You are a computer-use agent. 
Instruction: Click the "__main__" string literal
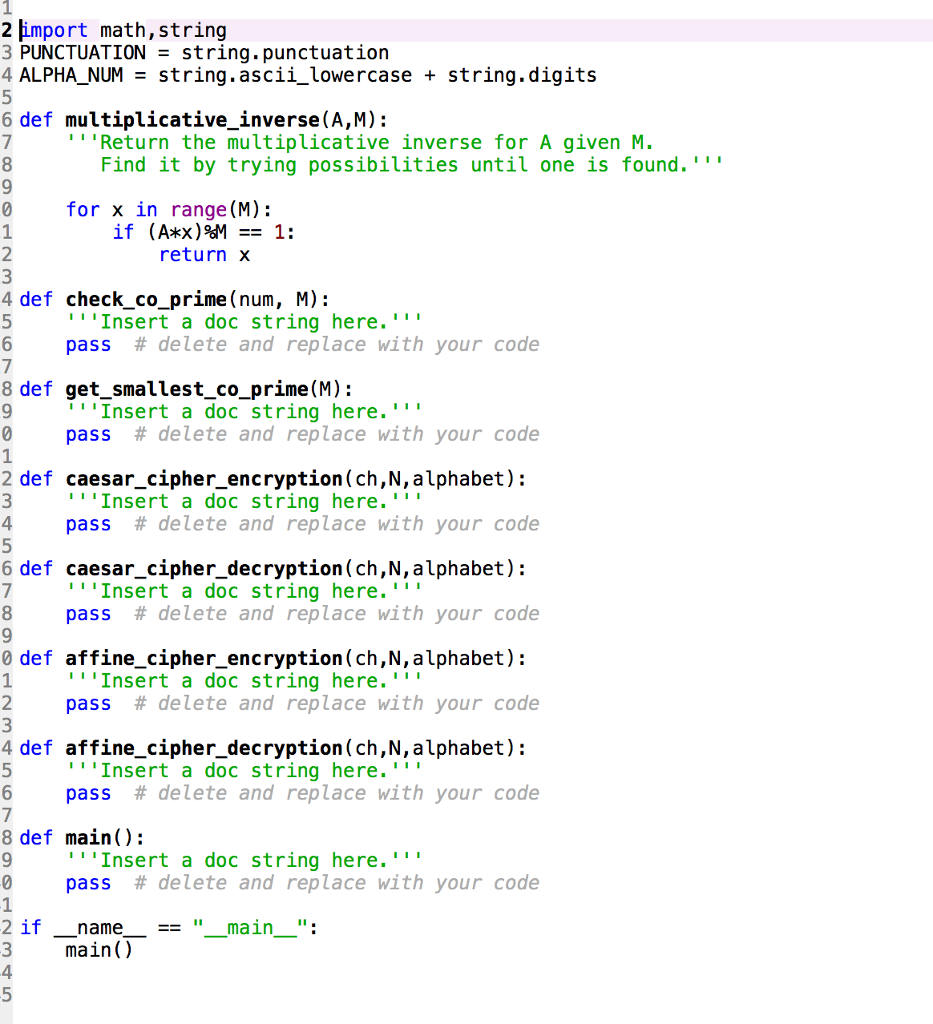tap(250, 928)
